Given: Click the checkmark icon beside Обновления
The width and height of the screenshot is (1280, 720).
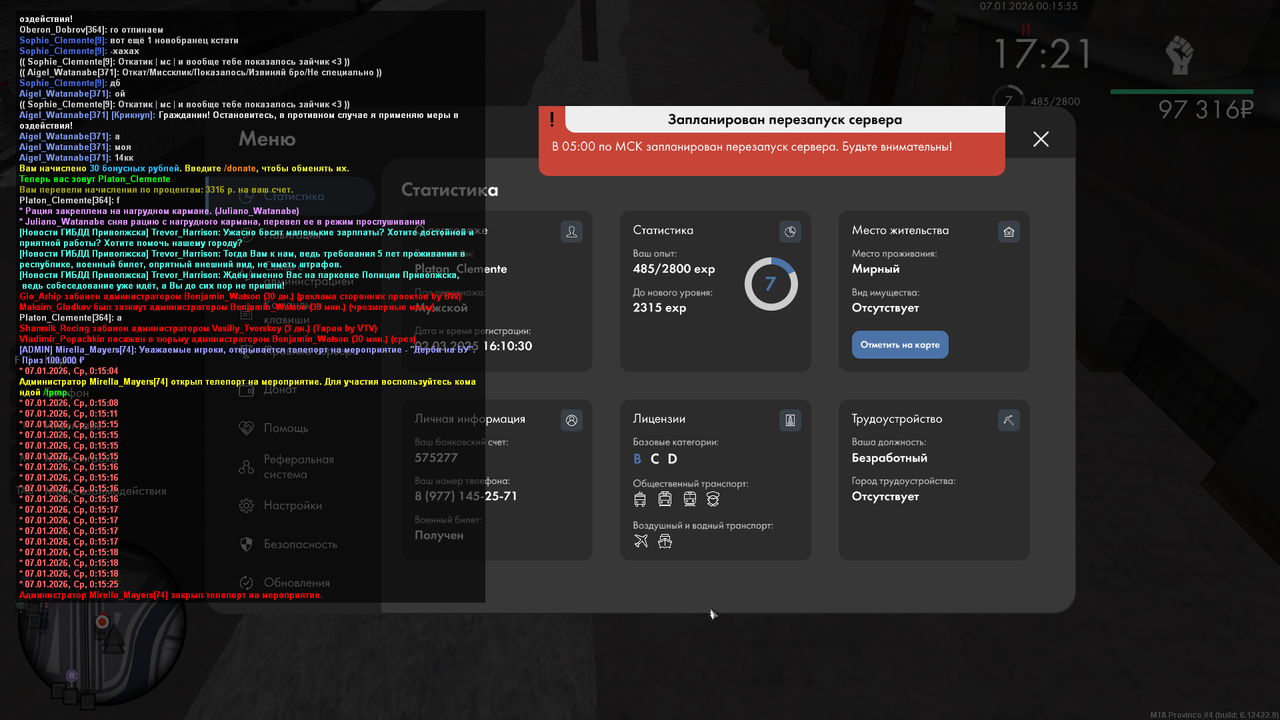Looking at the screenshot, I should click(x=246, y=582).
